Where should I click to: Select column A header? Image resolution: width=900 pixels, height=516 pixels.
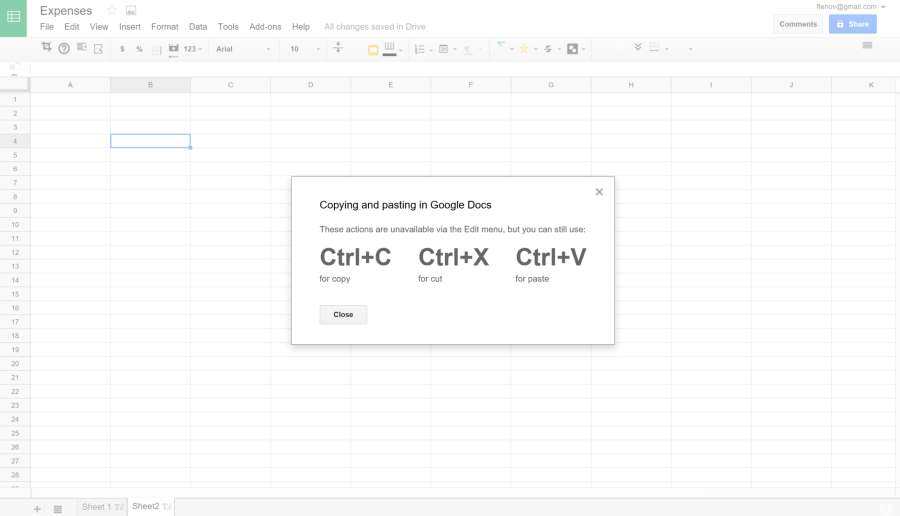pos(70,85)
